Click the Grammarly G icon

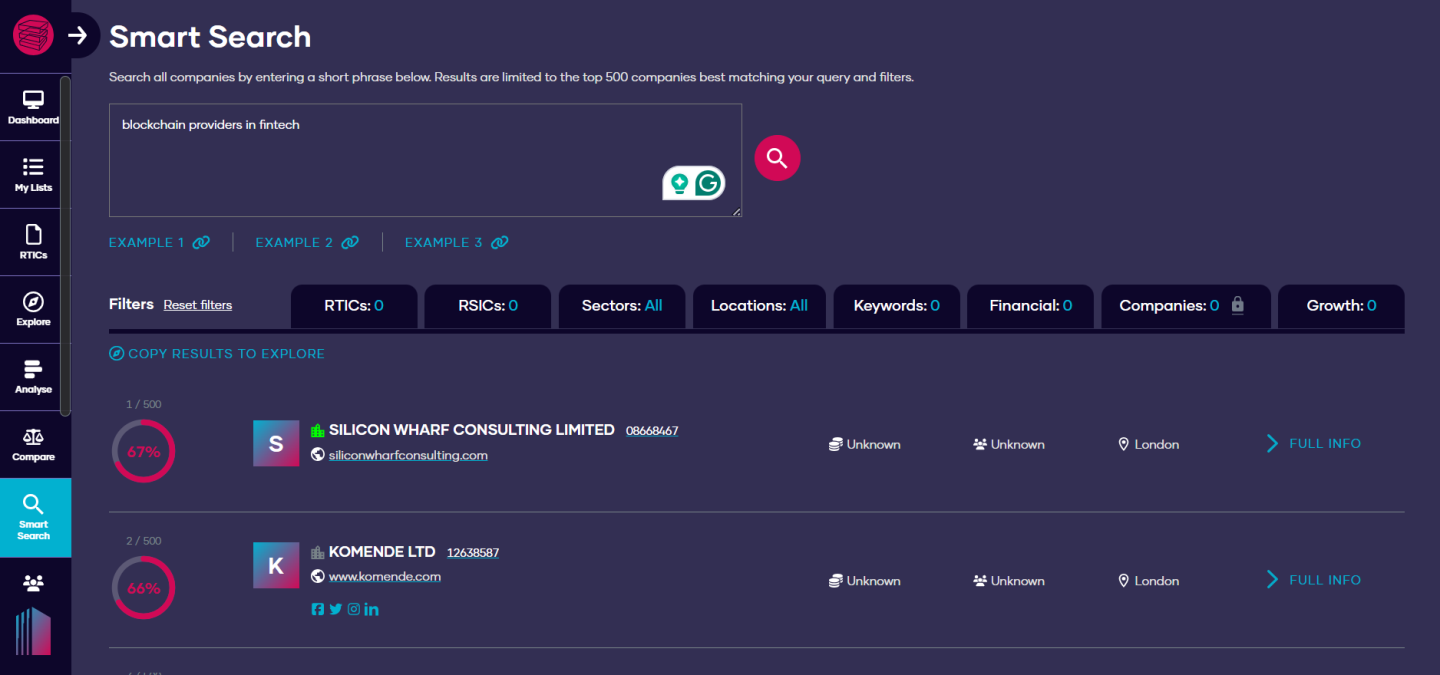pos(709,184)
